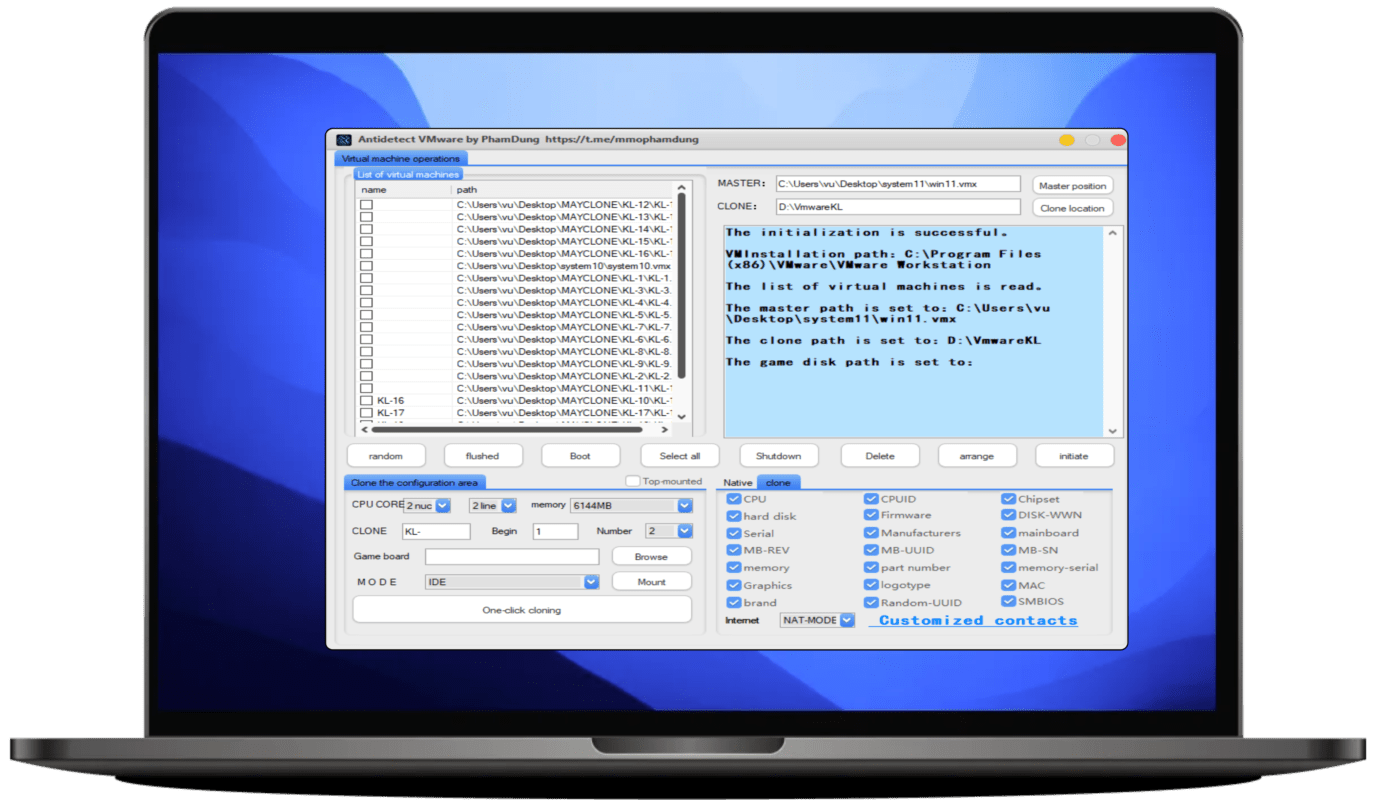Uncheck MB-UUID
This screenshot has height=800, width=1374.
click(x=872, y=550)
